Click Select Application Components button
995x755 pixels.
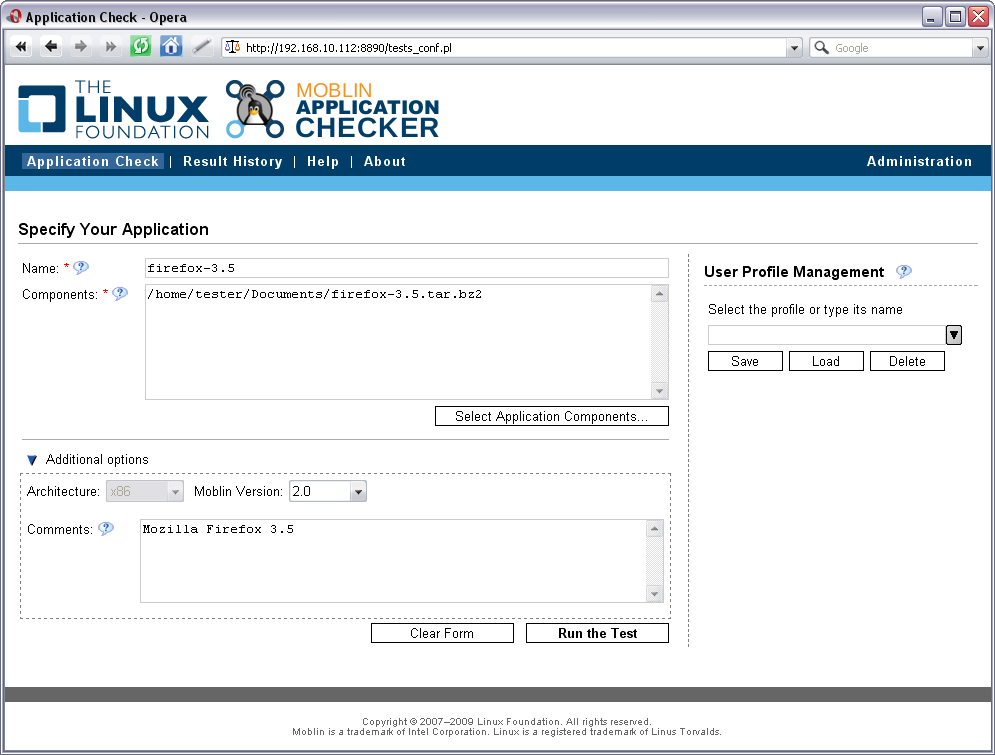pyautogui.click(x=551, y=416)
